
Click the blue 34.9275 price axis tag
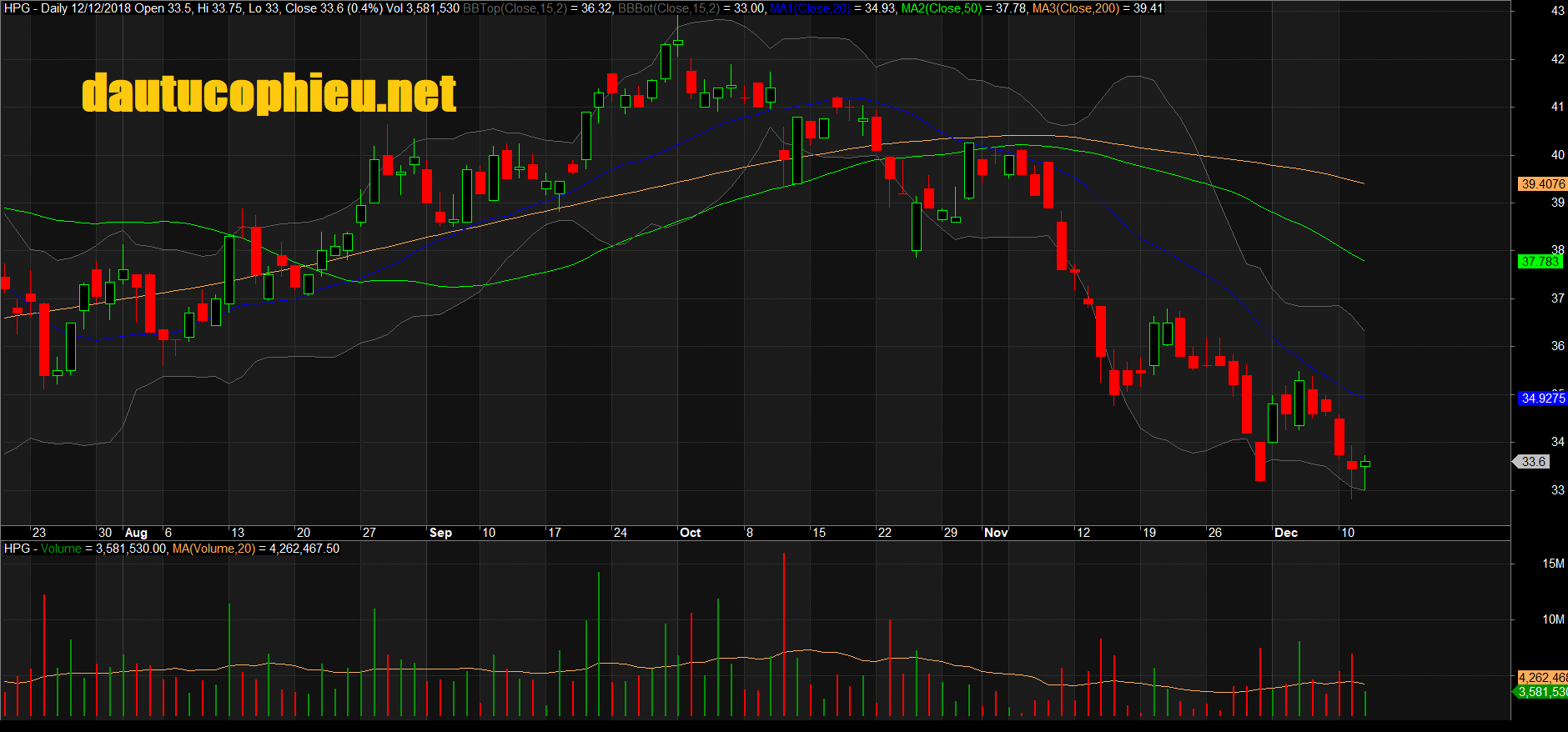pos(1542,399)
